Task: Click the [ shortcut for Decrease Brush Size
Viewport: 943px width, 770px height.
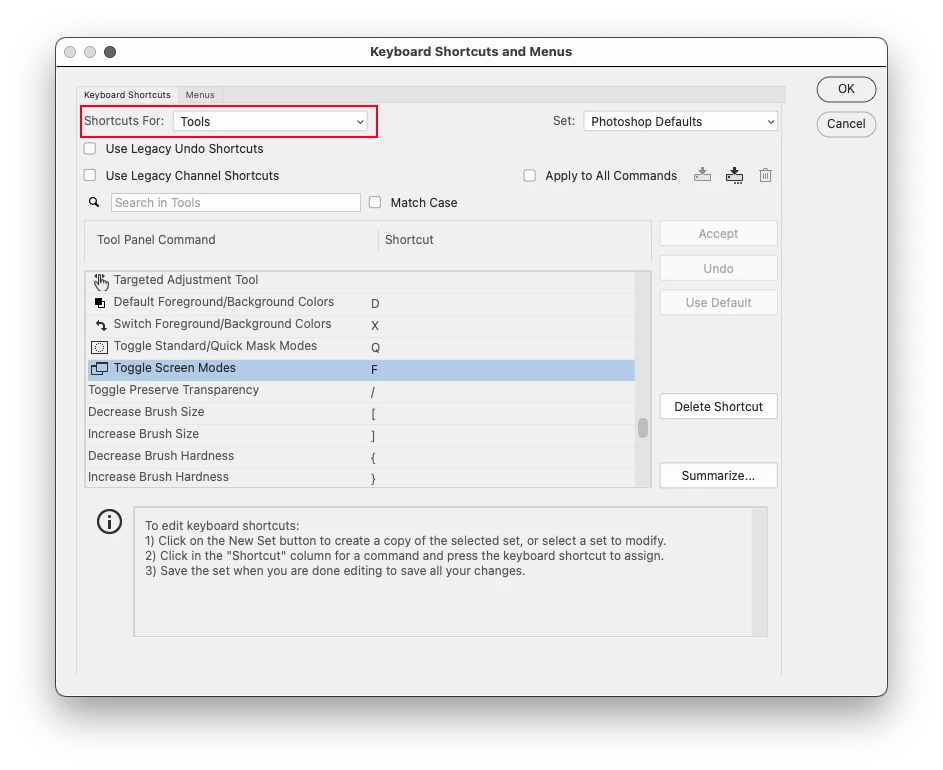Action: [x=373, y=414]
